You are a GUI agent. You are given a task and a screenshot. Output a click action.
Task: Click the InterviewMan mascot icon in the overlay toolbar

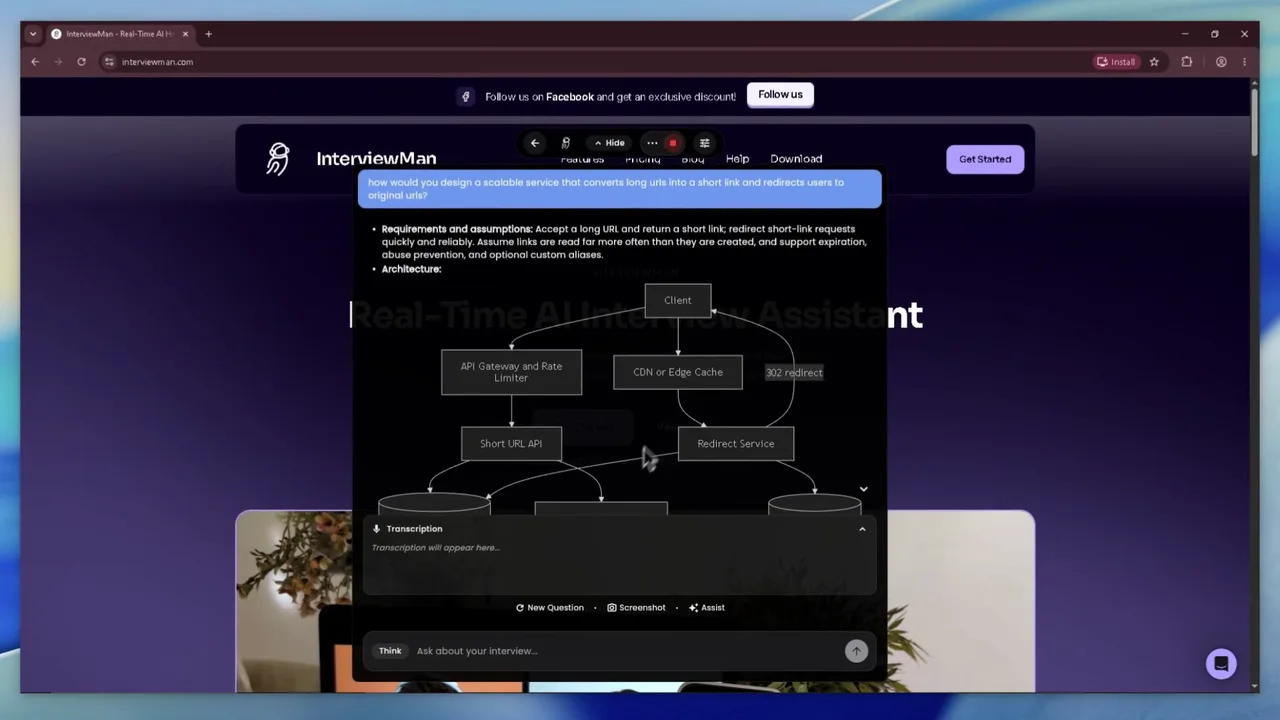(566, 143)
